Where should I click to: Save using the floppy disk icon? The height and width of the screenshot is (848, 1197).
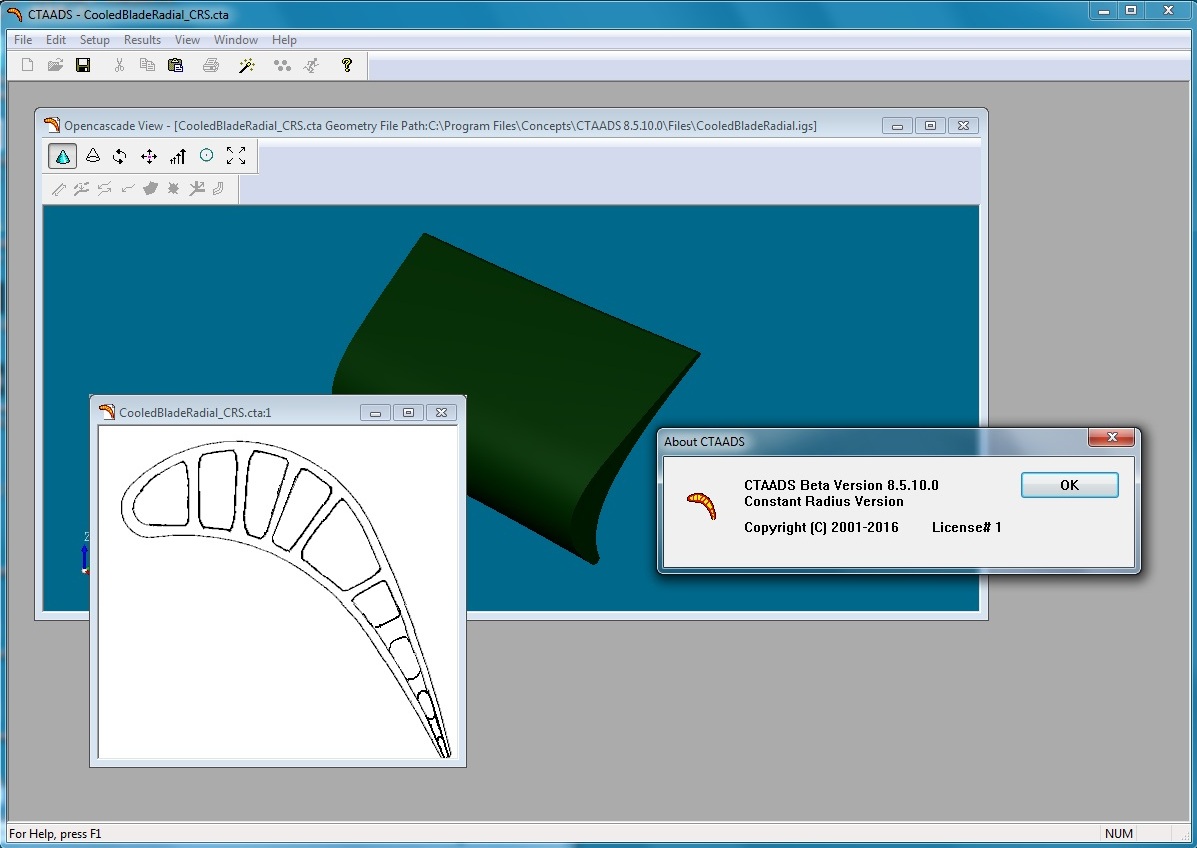83,66
